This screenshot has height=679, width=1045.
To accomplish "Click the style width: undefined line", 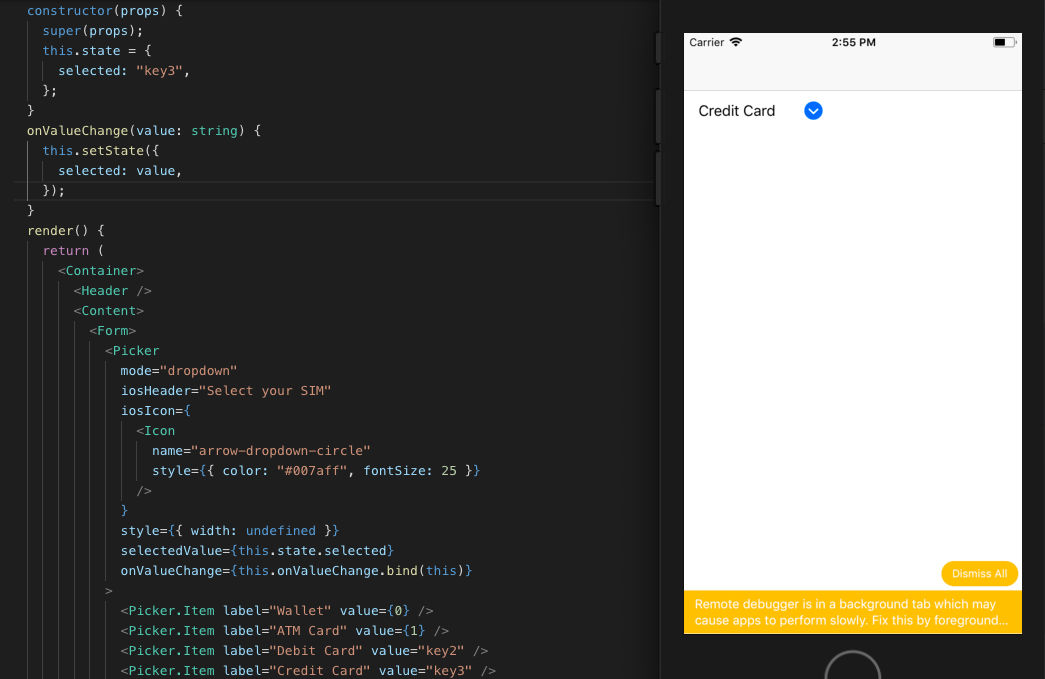I will [x=230, y=530].
